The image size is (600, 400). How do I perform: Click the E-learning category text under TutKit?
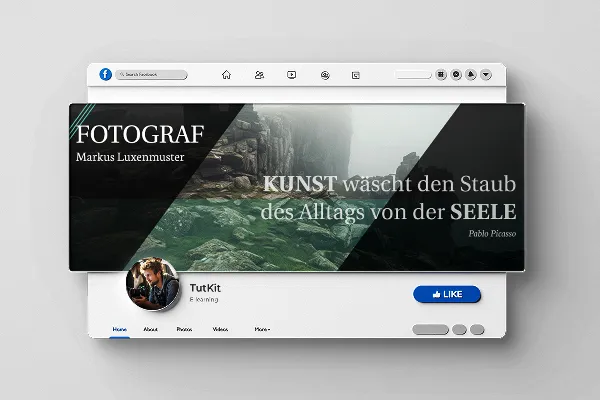(204, 299)
